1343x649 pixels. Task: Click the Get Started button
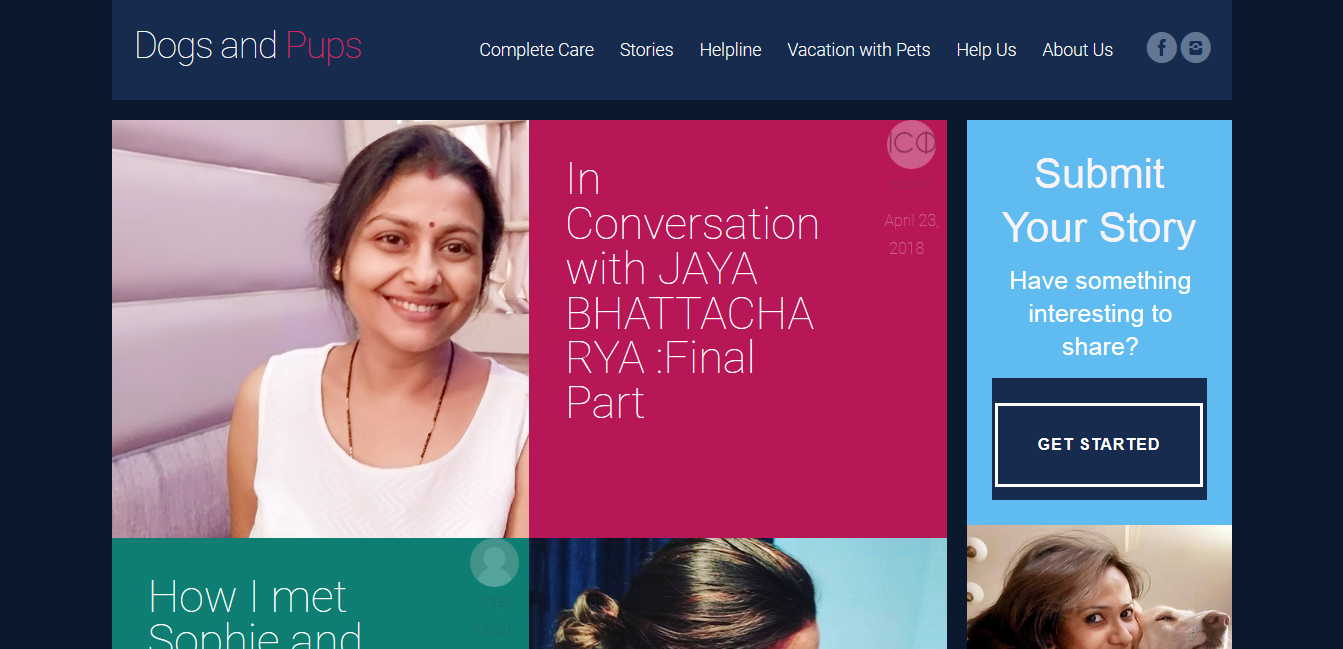coord(1098,444)
